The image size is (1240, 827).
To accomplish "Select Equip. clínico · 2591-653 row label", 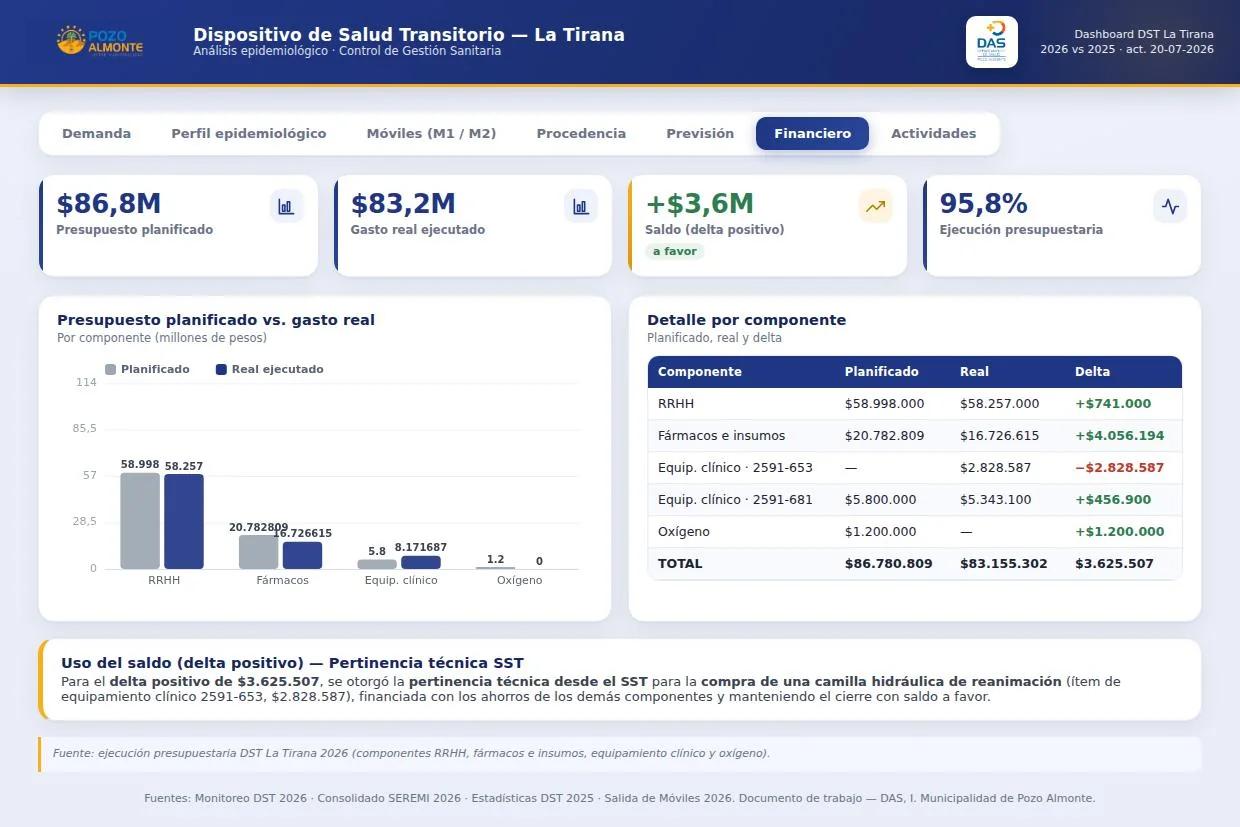I will 735,468.
